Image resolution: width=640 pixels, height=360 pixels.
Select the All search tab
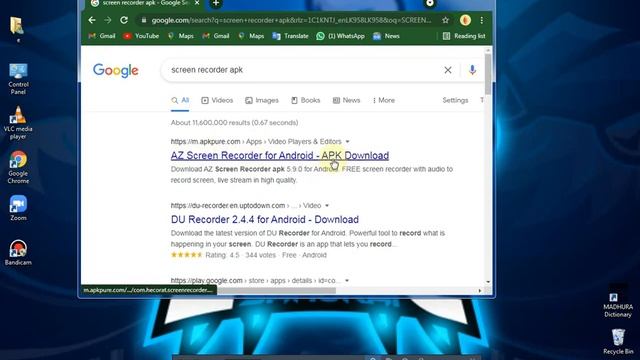[180, 100]
